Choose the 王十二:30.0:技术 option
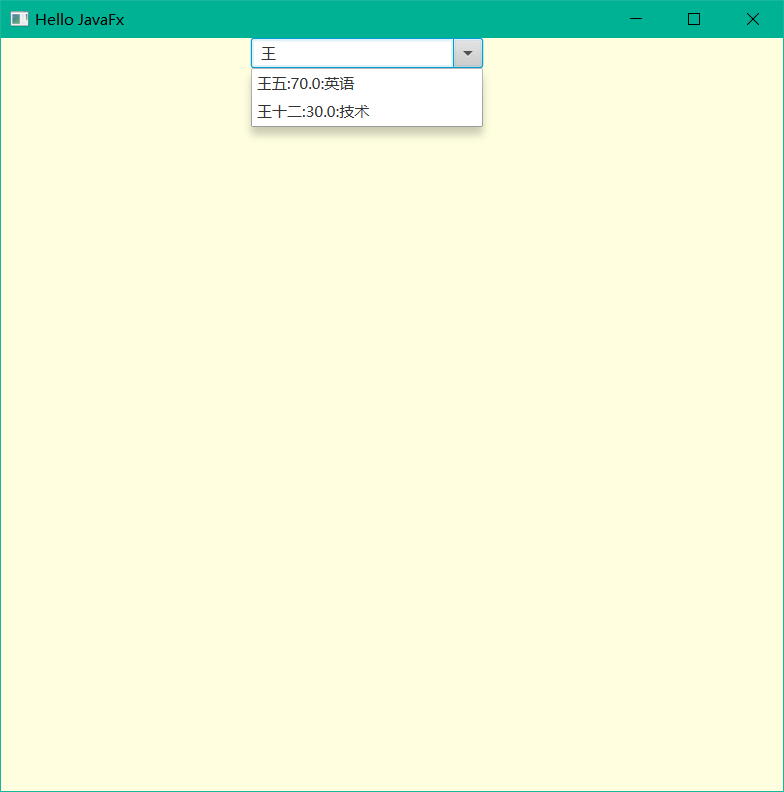The width and height of the screenshot is (784, 792). 367,111
